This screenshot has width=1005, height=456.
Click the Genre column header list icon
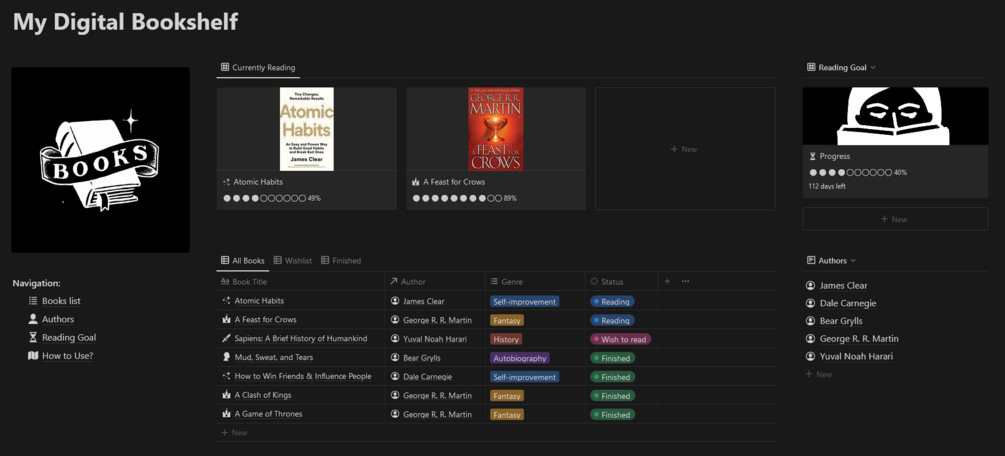(494, 282)
